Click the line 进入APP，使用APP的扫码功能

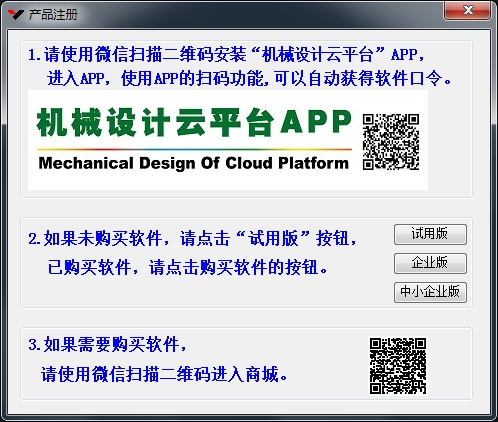249,79
